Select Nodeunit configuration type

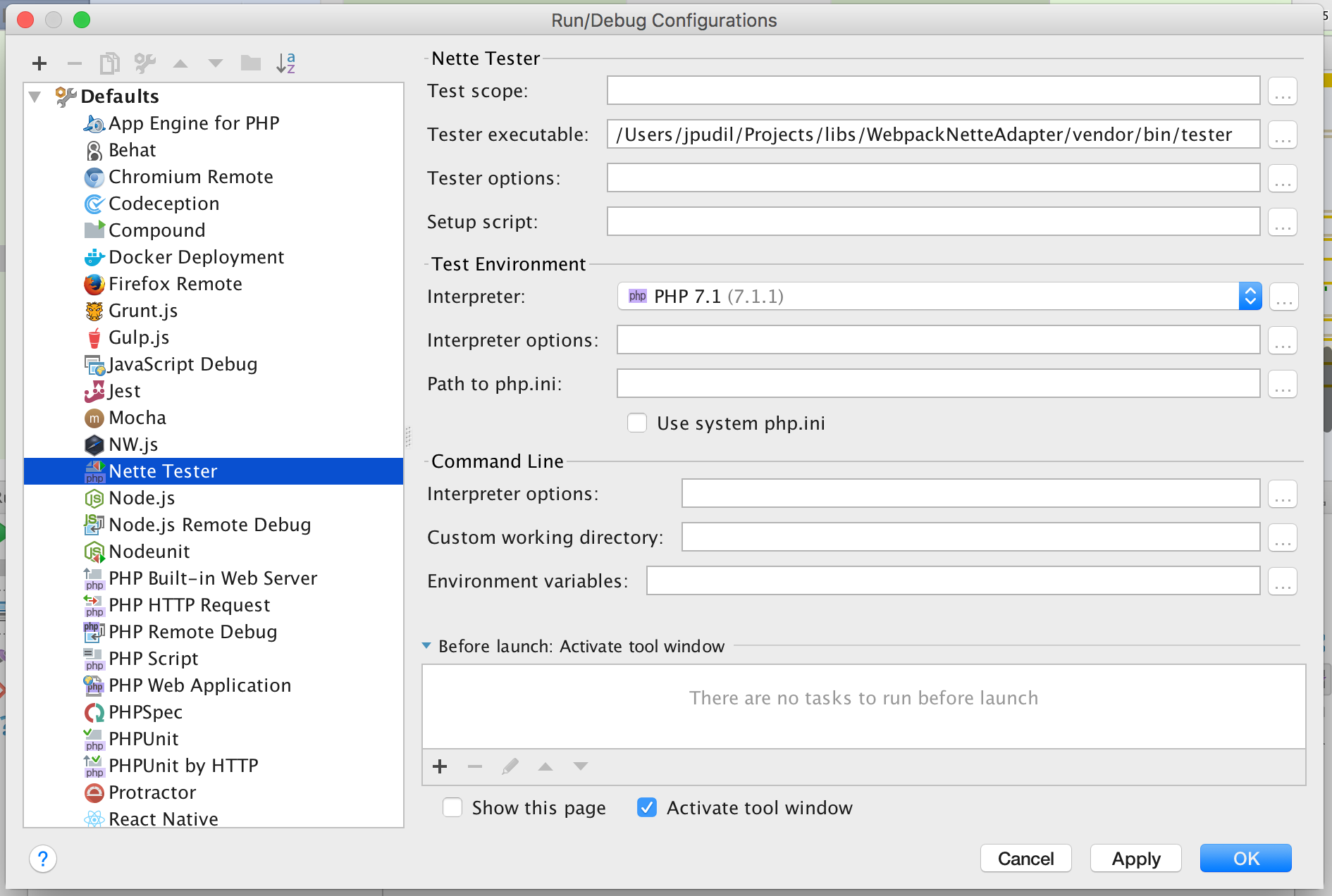(149, 552)
